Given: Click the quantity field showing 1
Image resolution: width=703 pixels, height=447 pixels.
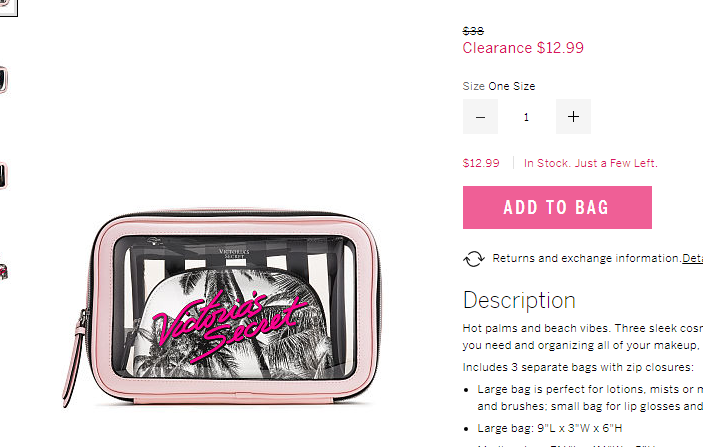Looking at the screenshot, I should pyautogui.click(x=526, y=117).
